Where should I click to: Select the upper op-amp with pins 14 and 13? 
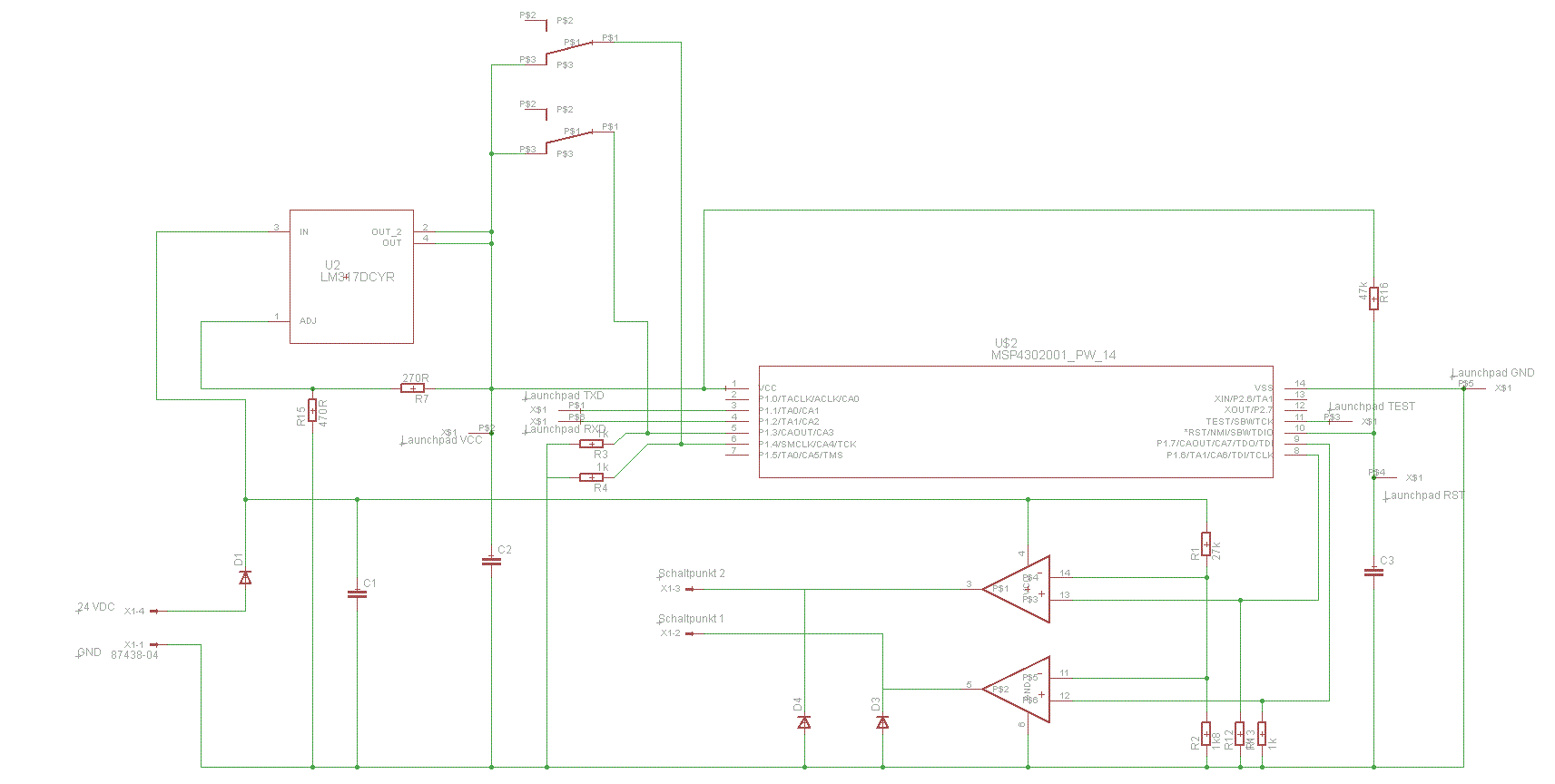pyautogui.click(x=1017, y=589)
